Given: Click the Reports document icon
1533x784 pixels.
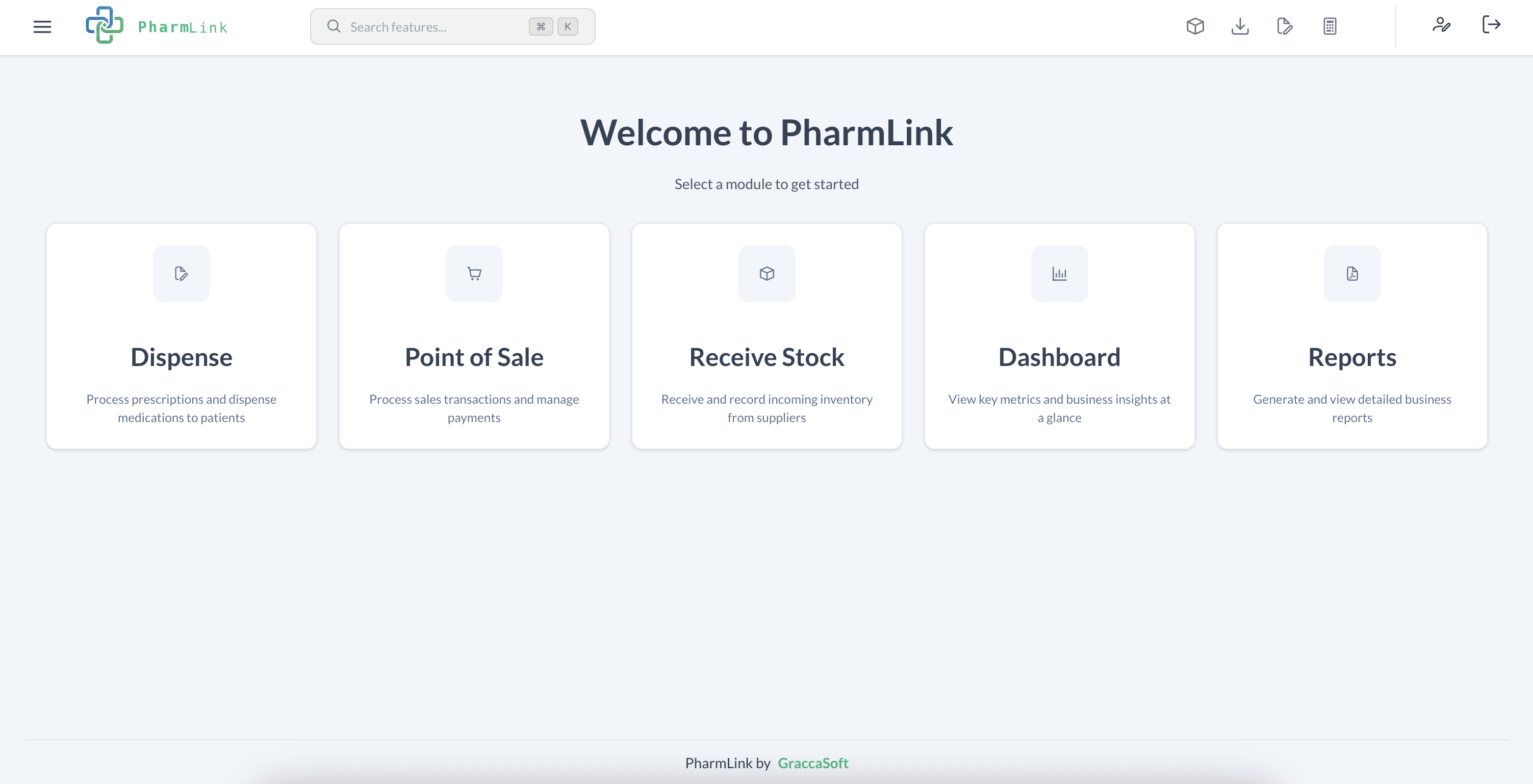Looking at the screenshot, I should point(1352,274).
